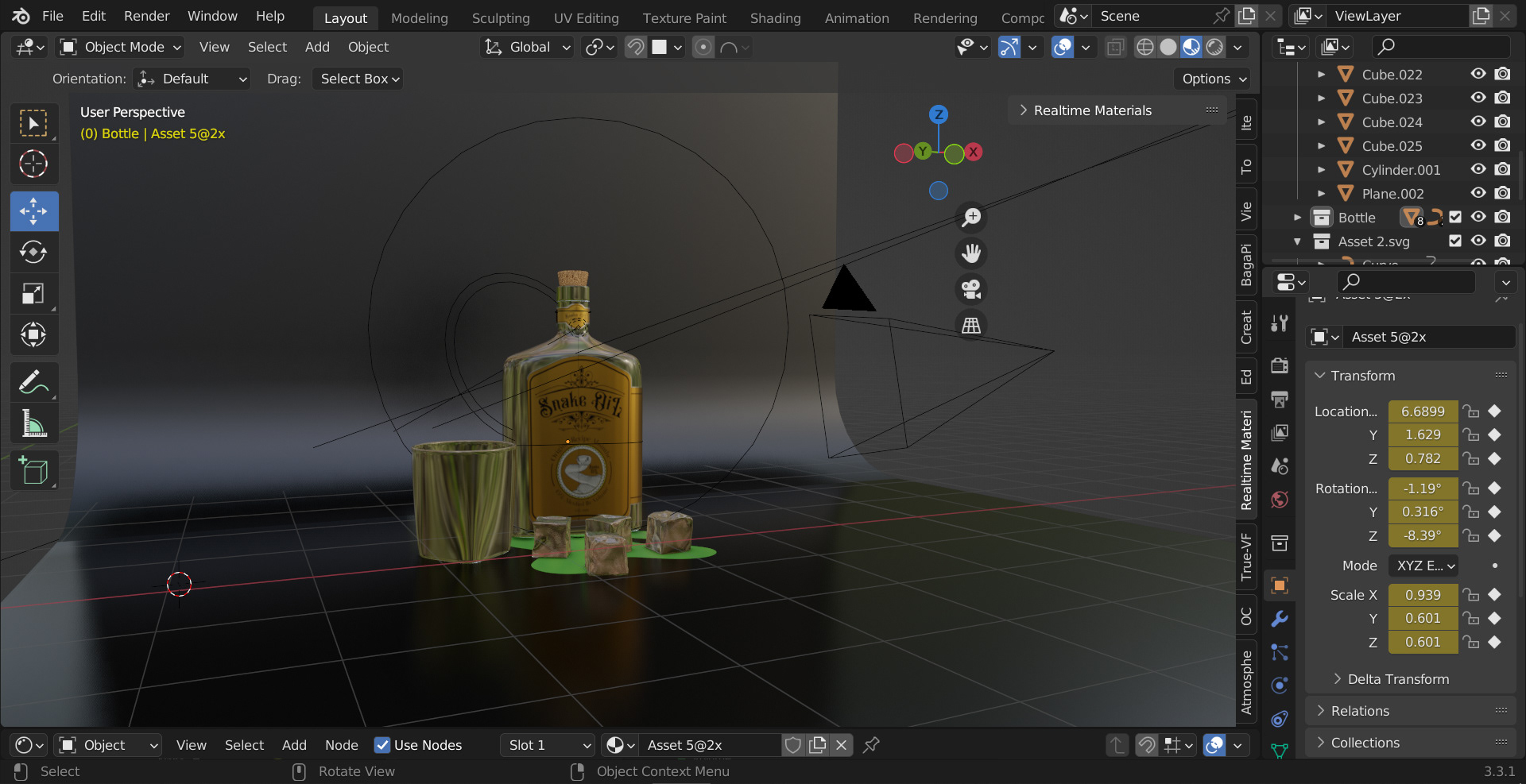Hide Cube.024 in viewport
The width and height of the screenshot is (1526, 784).
[x=1478, y=122]
